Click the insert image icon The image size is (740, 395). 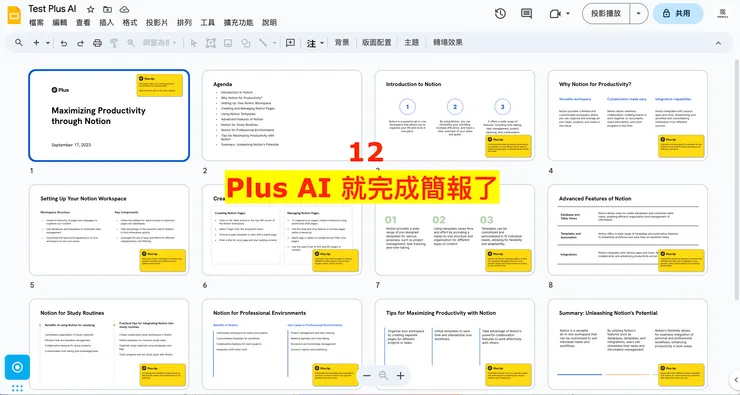228,43
